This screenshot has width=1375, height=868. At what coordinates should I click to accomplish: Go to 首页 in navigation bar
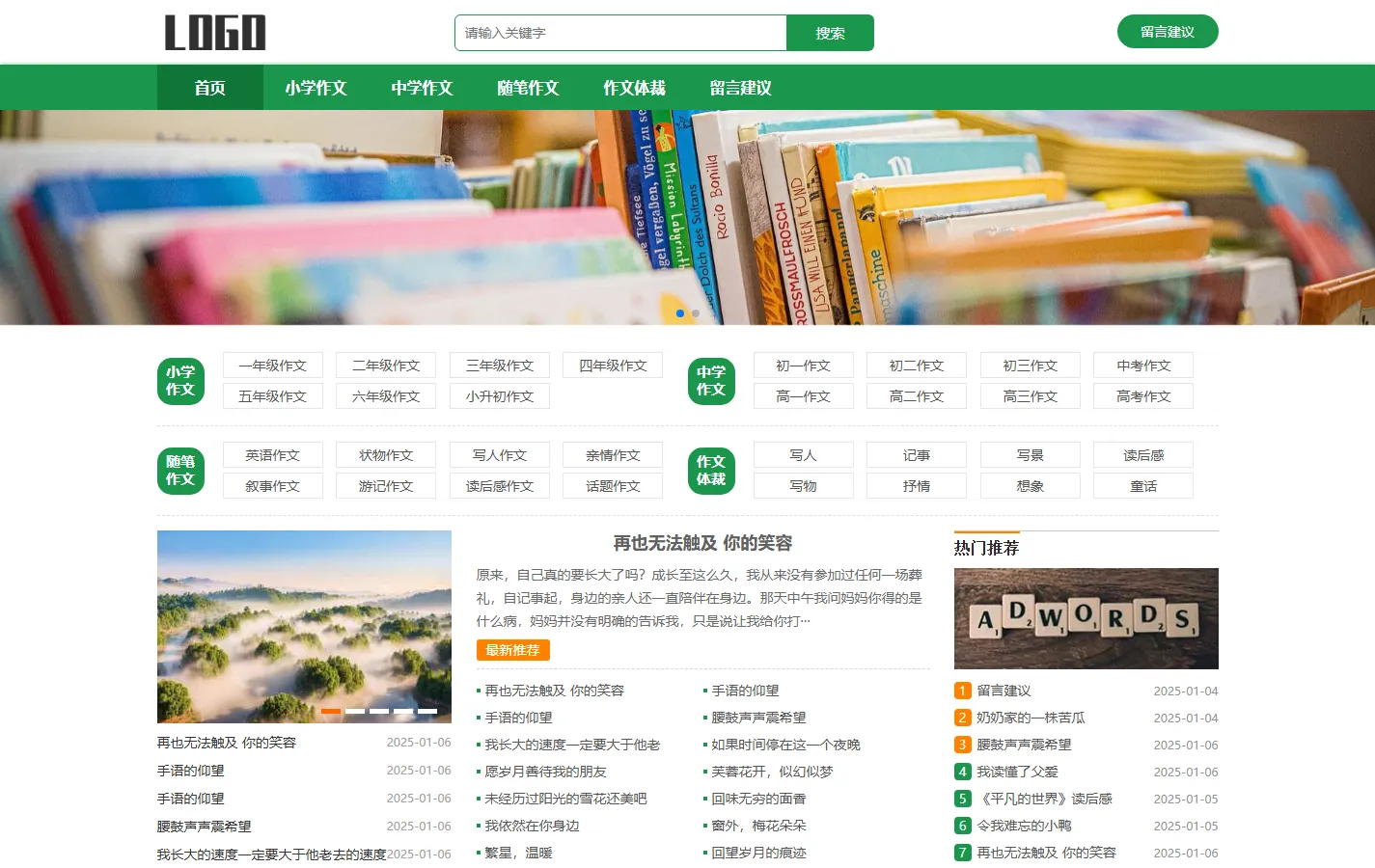click(210, 88)
